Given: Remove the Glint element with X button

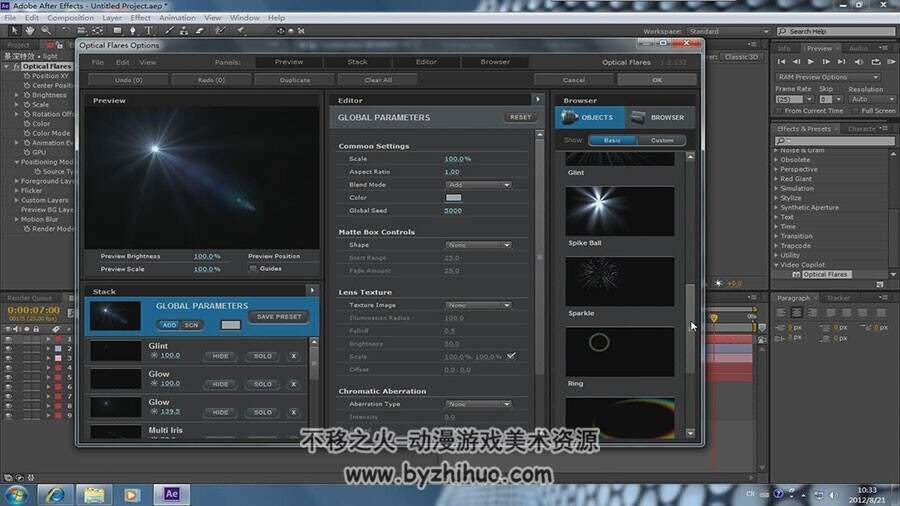Looking at the screenshot, I should [x=293, y=356].
